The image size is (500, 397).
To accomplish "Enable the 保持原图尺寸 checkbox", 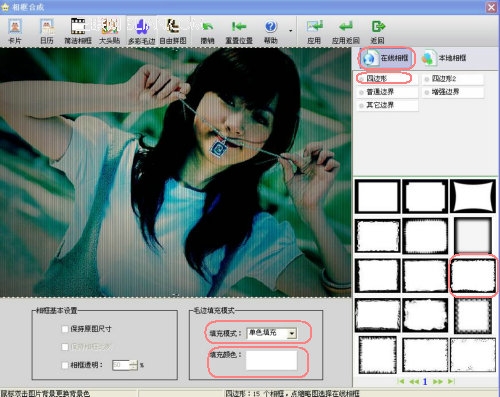I will [65, 329].
